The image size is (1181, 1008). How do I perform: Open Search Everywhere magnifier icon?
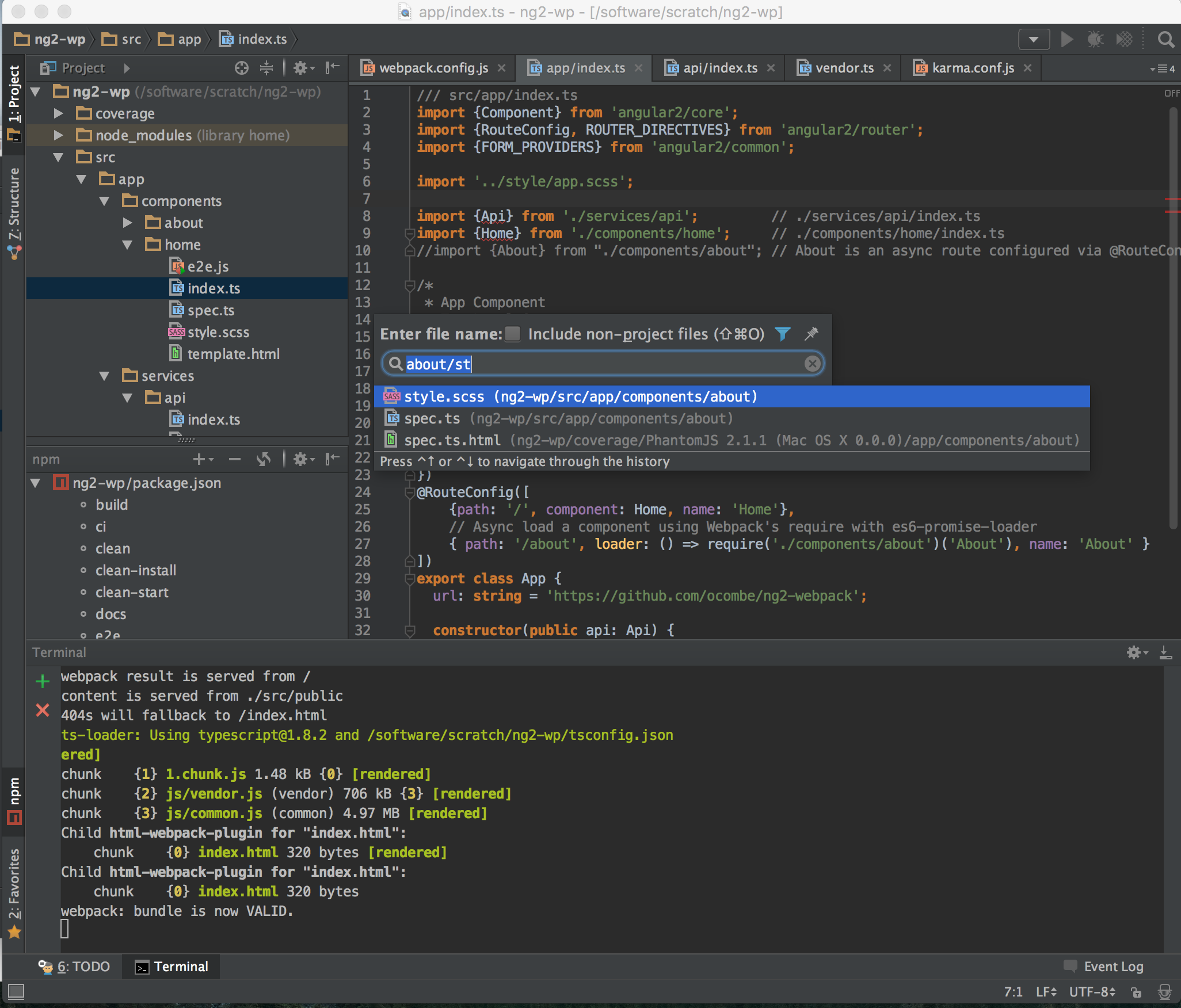1165,39
